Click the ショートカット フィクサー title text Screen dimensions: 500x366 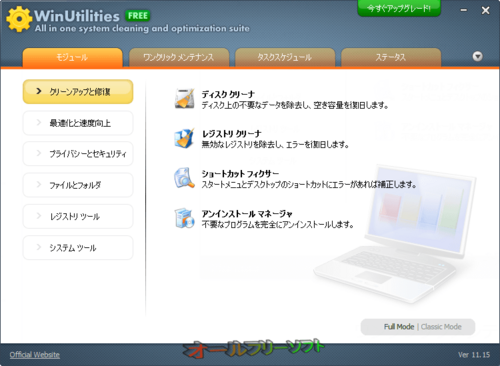click(240, 174)
